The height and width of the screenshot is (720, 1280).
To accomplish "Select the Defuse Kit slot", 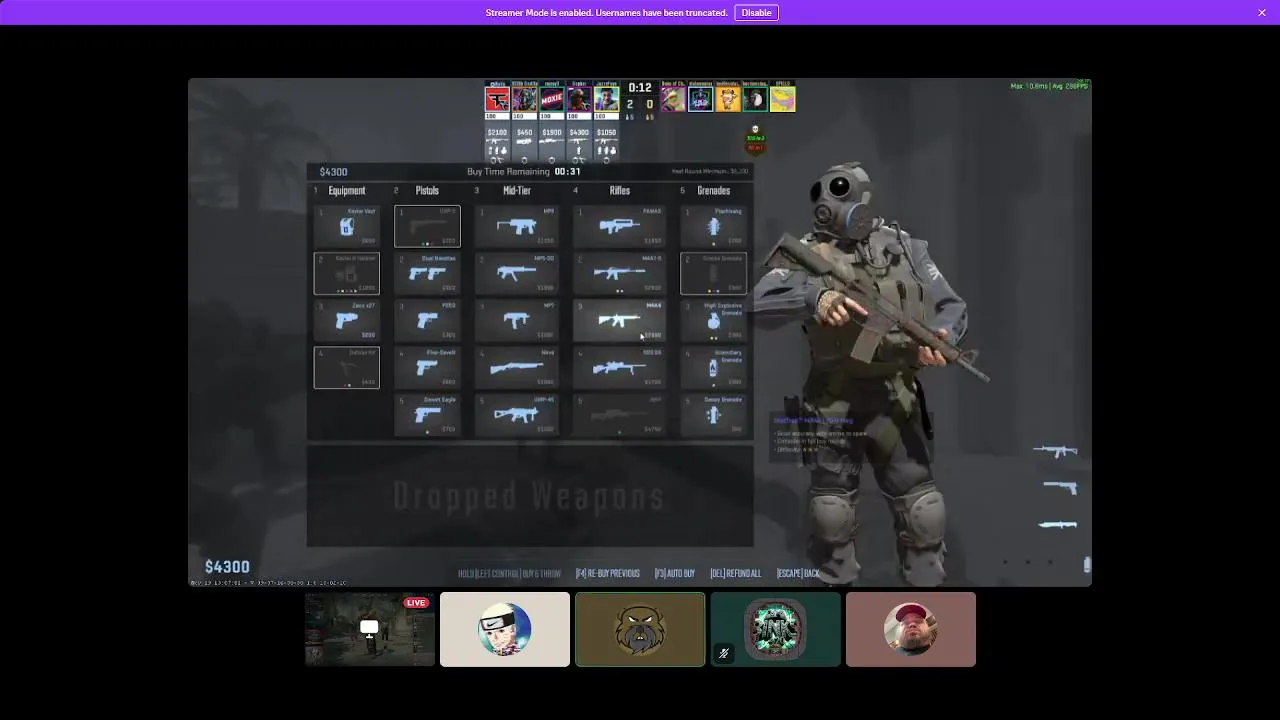I will tap(346, 367).
